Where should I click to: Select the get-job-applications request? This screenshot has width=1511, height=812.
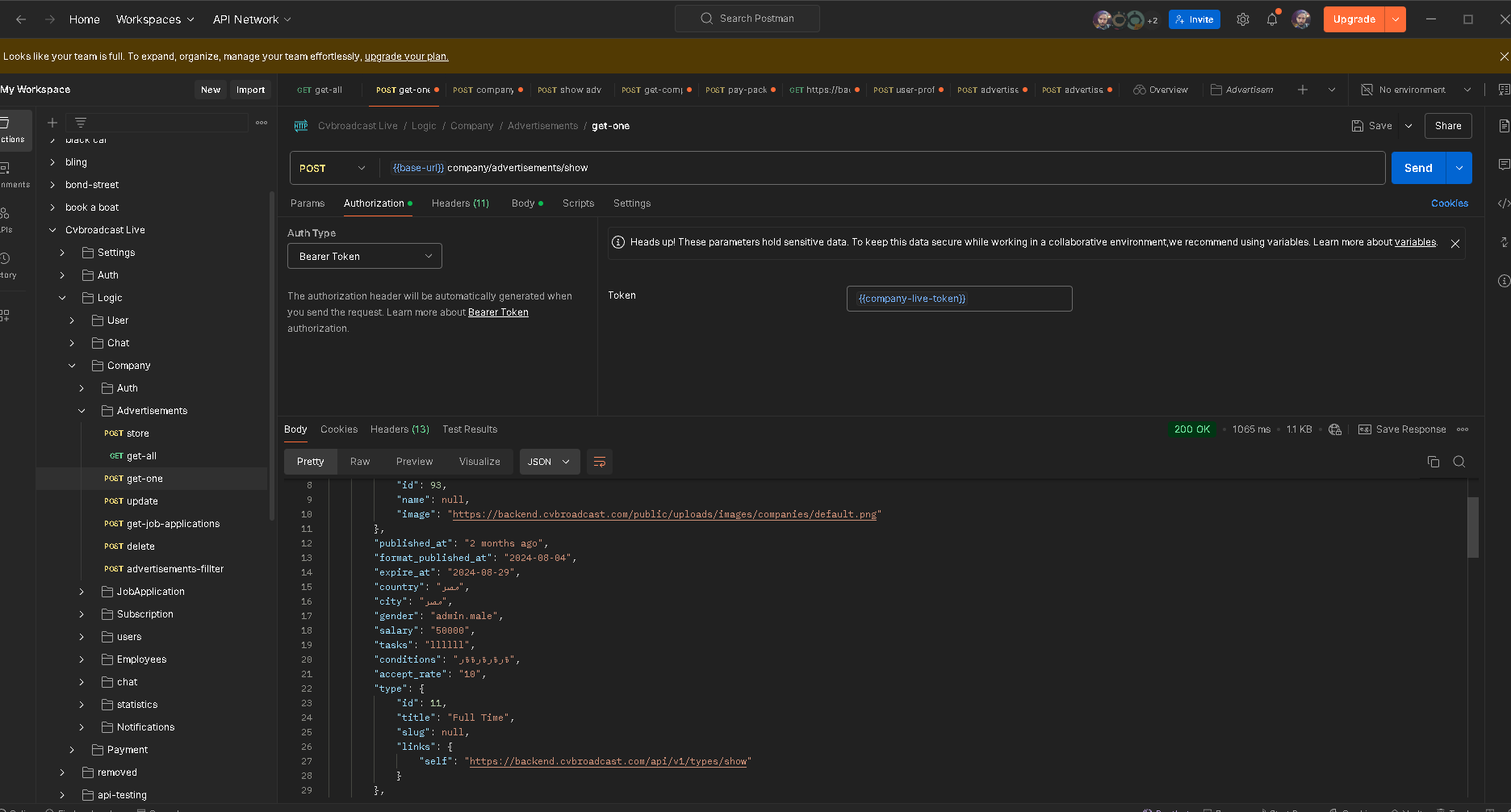(162, 524)
